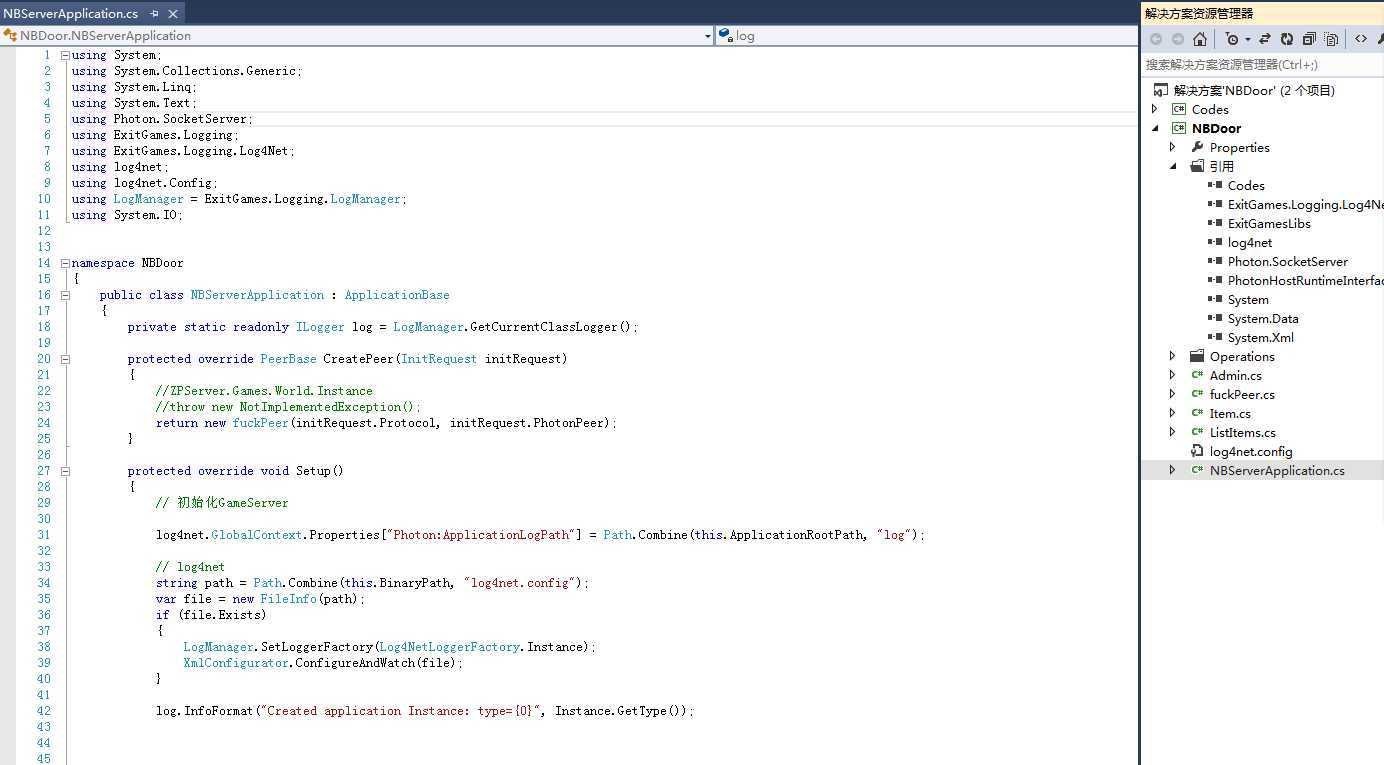
Task: Select the System.Xml reference
Action: pyautogui.click(x=1261, y=337)
